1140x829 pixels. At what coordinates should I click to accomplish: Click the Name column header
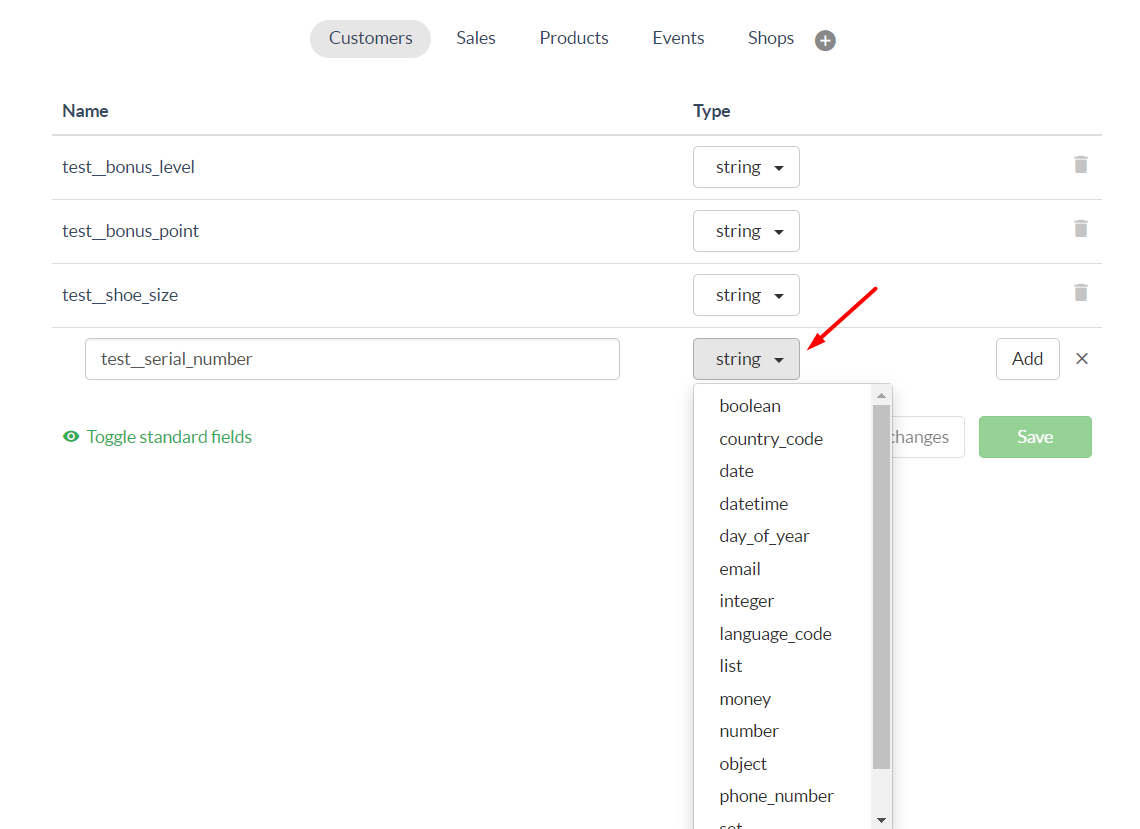point(85,111)
